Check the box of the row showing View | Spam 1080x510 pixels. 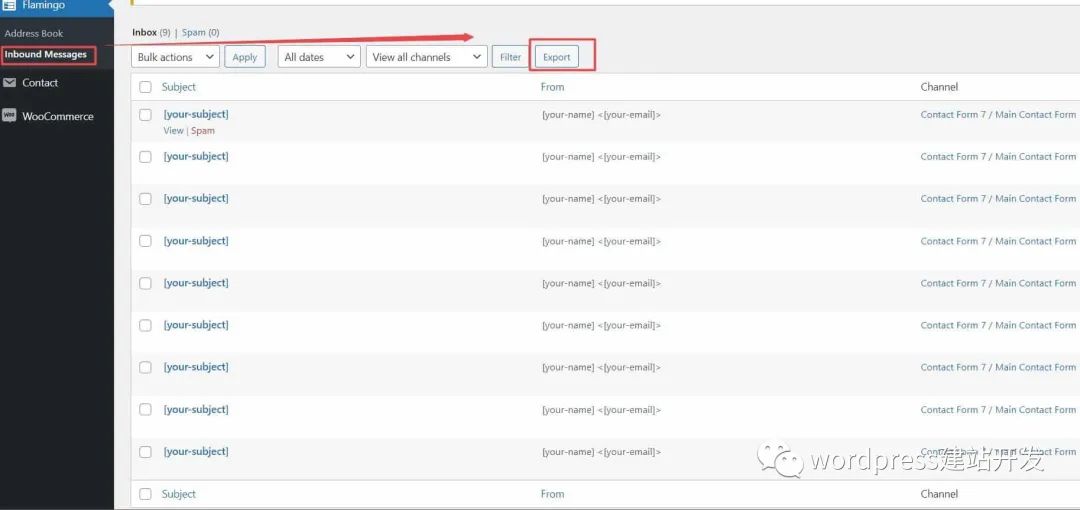click(145, 115)
